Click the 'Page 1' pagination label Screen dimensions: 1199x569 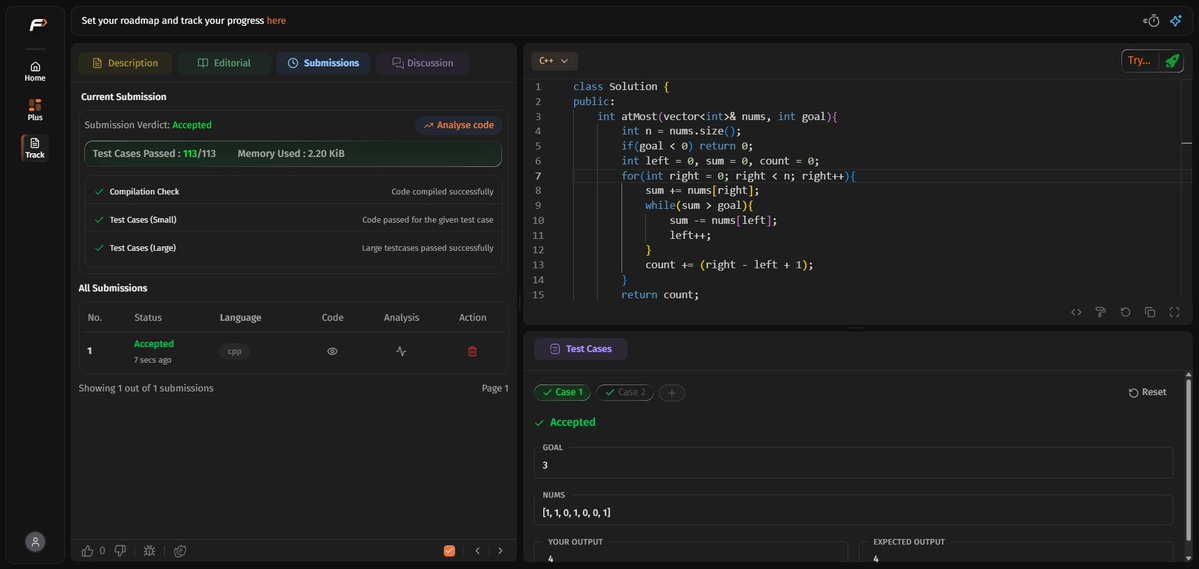(x=495, y=389)
